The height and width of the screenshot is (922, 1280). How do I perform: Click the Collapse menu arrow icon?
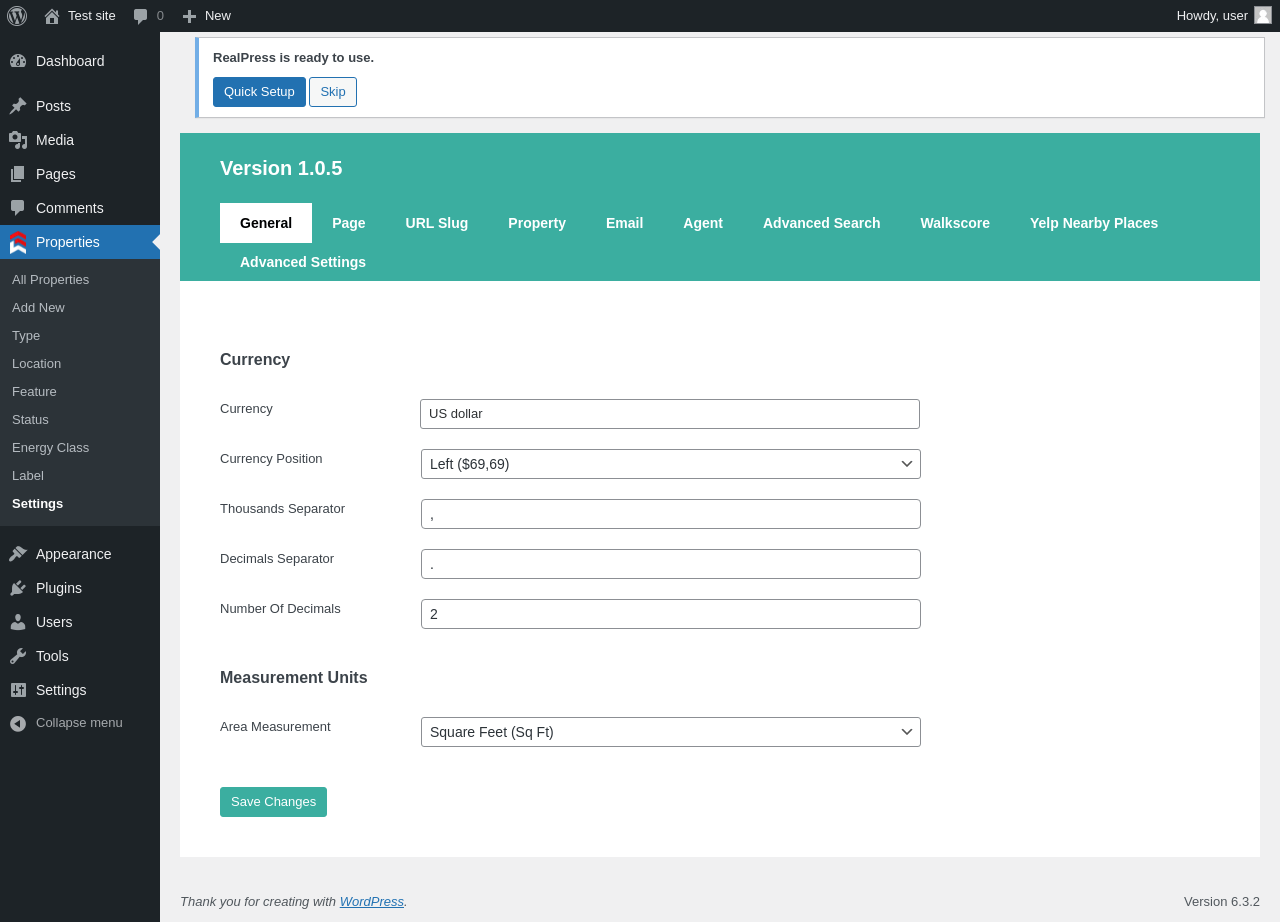(x=18, y=723)
